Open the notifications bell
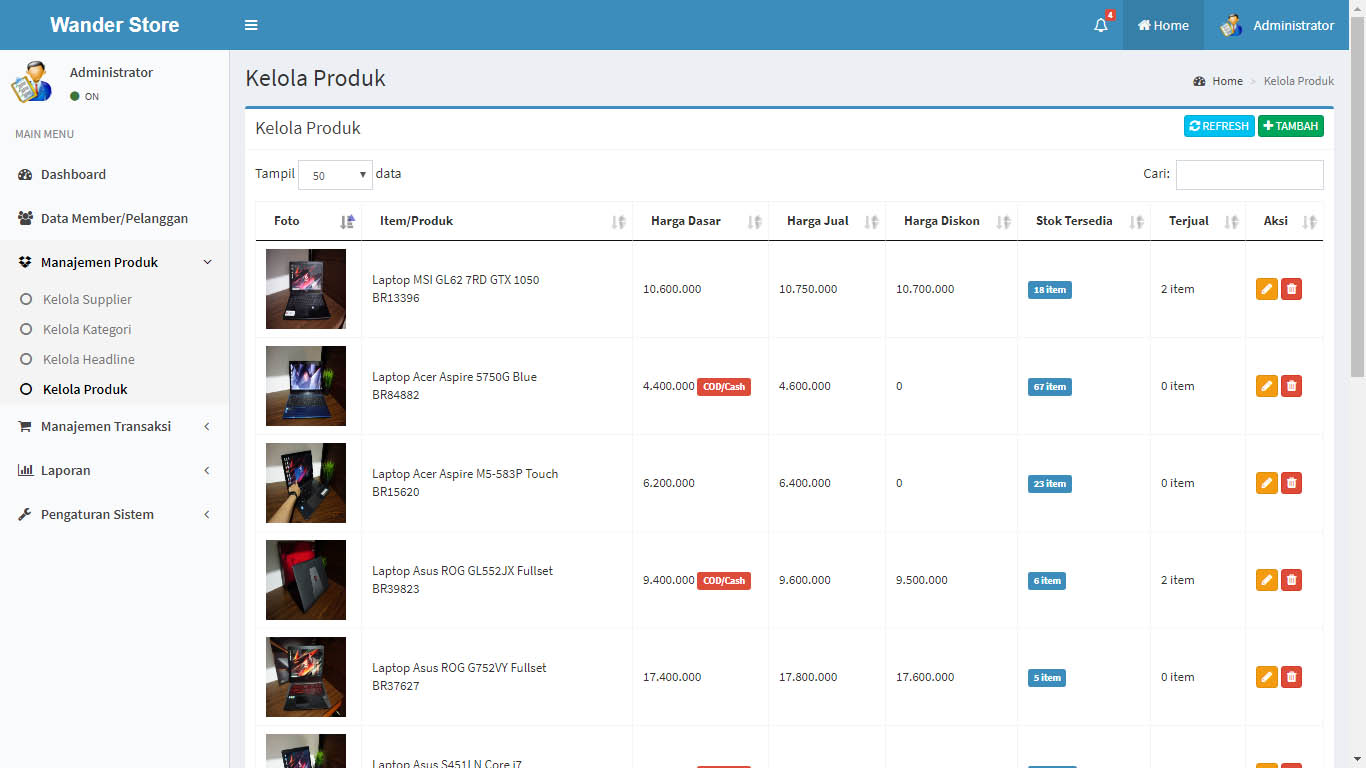The height and width of the screenshot is (768, 1366). pos(1101,25)
